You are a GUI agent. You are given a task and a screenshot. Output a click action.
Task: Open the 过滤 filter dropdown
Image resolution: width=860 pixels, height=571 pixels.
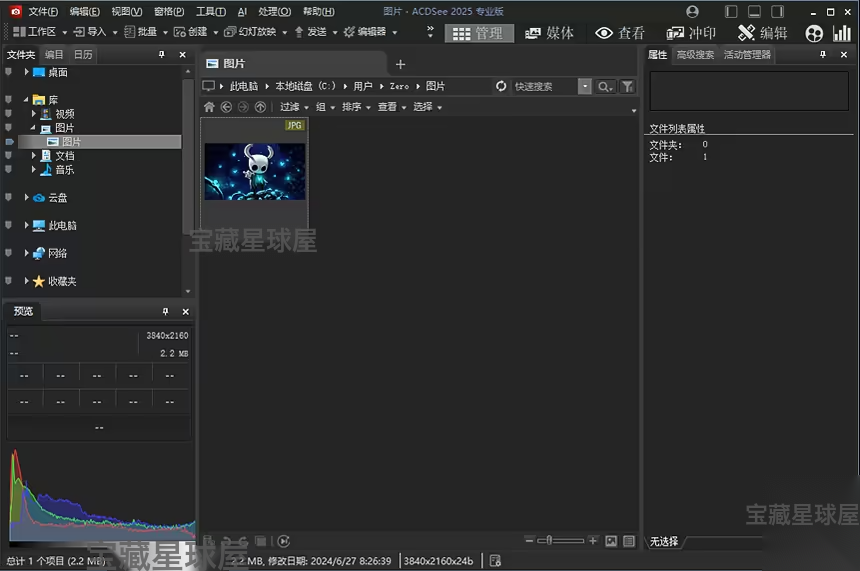pyautogui.click(x=295, y=107)
